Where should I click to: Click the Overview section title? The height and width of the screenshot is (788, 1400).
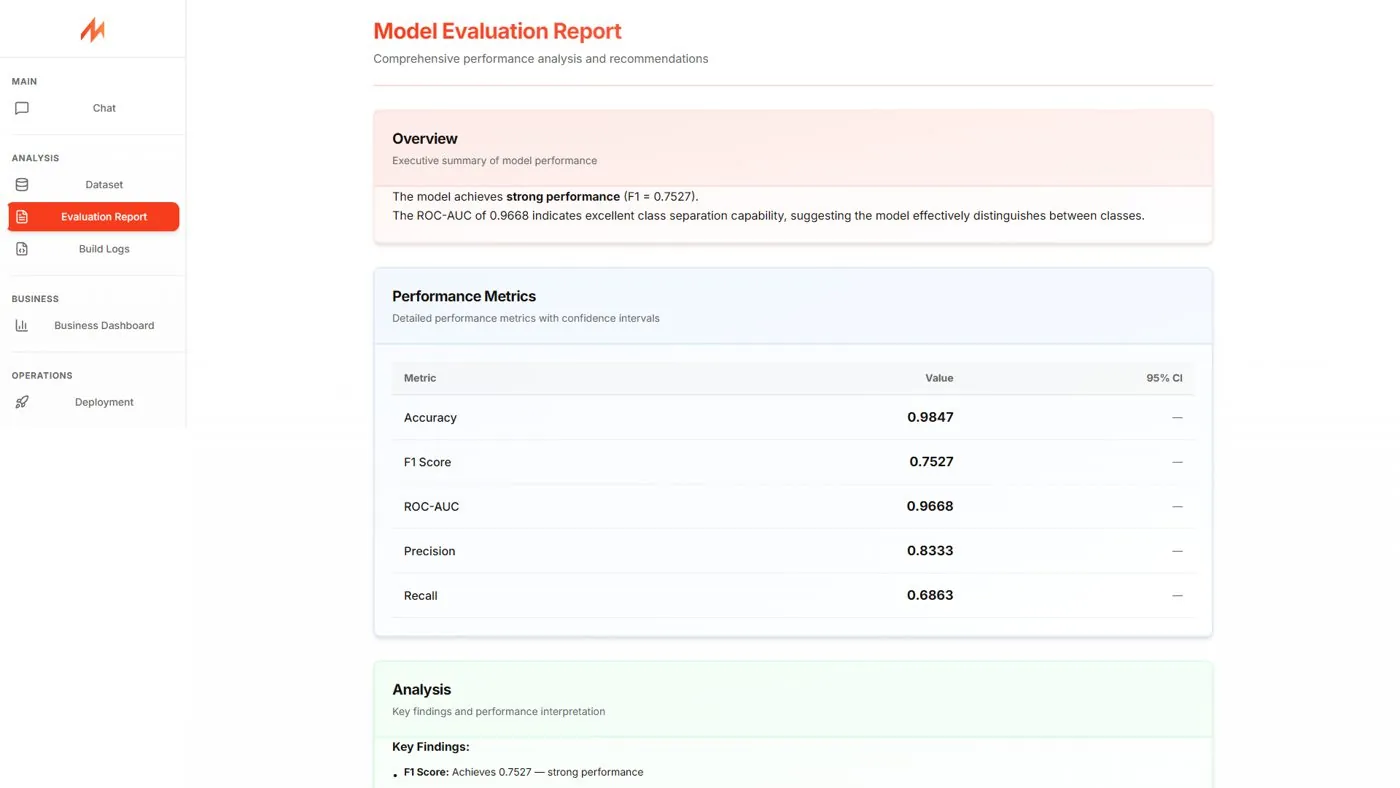coord(425,139)
